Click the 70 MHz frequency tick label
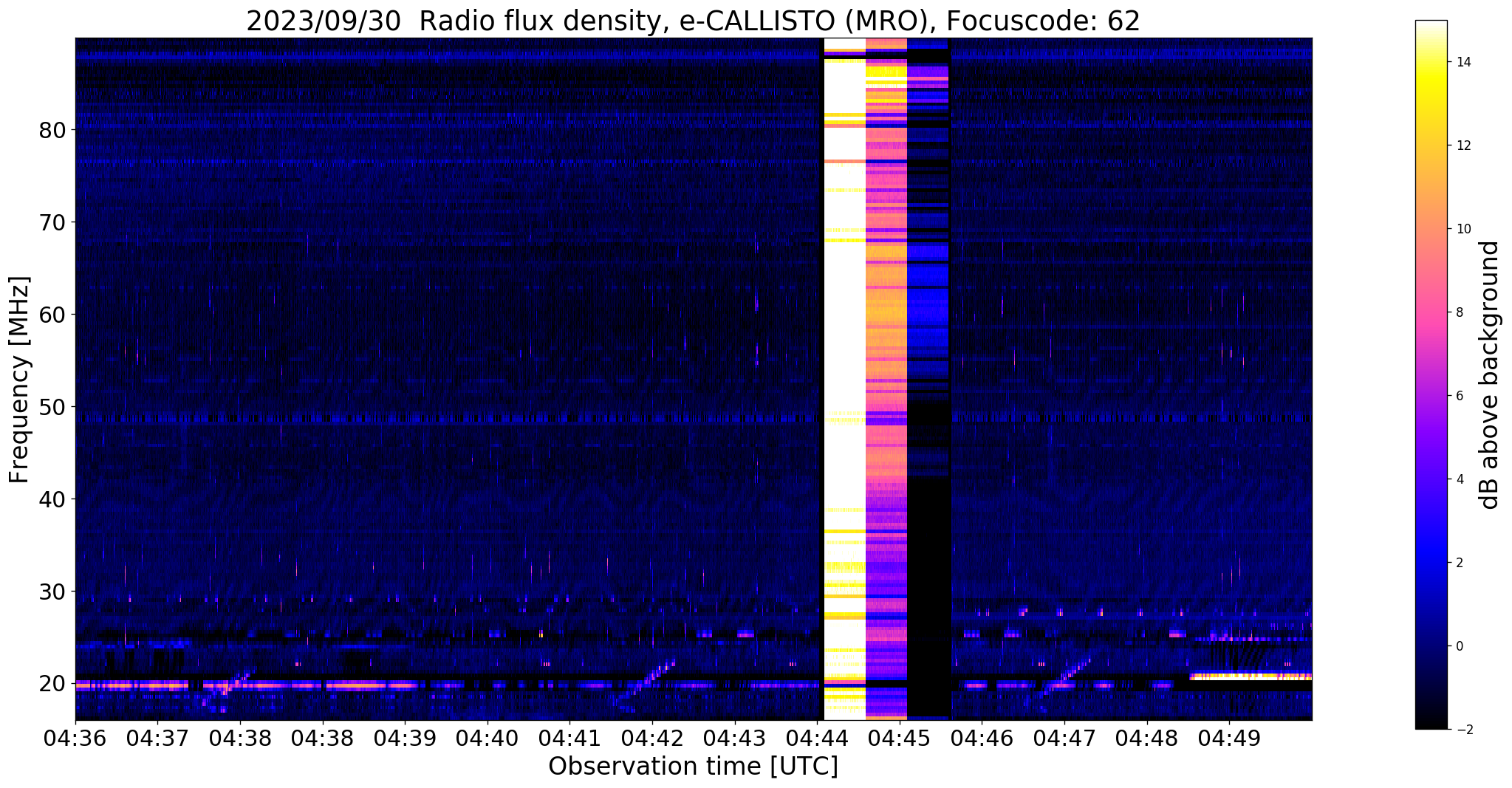 (x=52, y=222)
